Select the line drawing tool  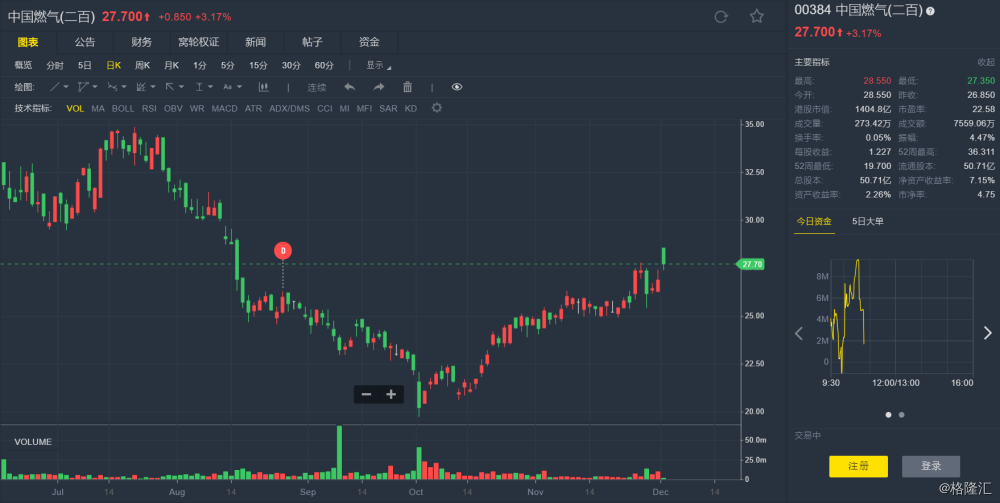[x=55, y=87]
